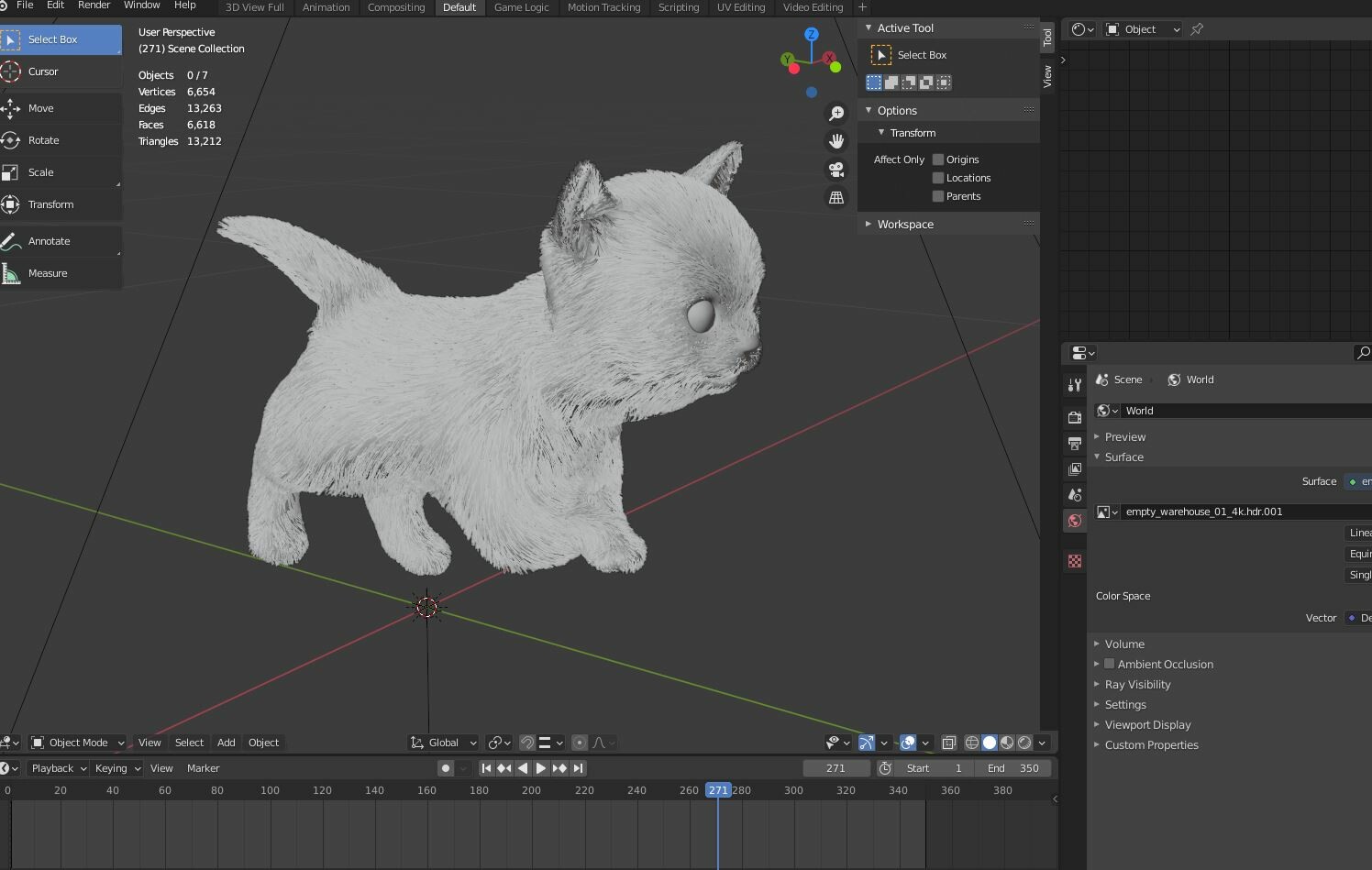1372x870 pixels.
Task: Switch to Wireframe viewport shading
Action: [x=972, y=743]
